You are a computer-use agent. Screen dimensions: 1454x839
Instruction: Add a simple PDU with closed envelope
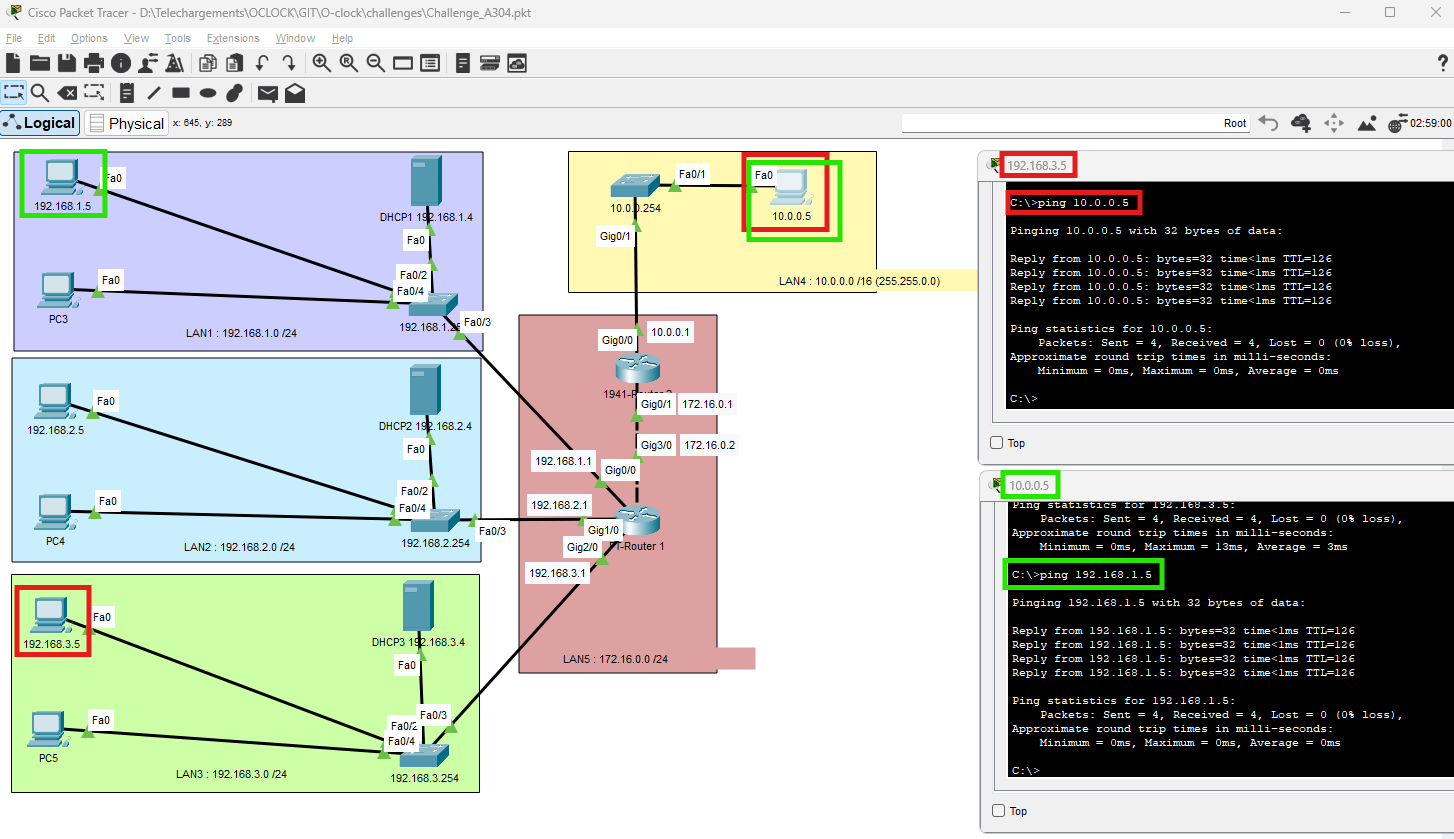tap(267, 93)
